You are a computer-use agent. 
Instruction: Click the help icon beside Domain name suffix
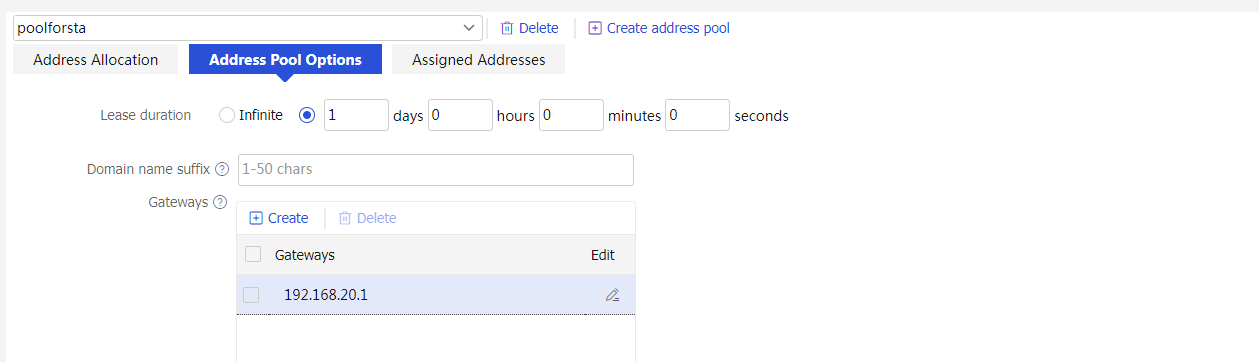[222, 170]
